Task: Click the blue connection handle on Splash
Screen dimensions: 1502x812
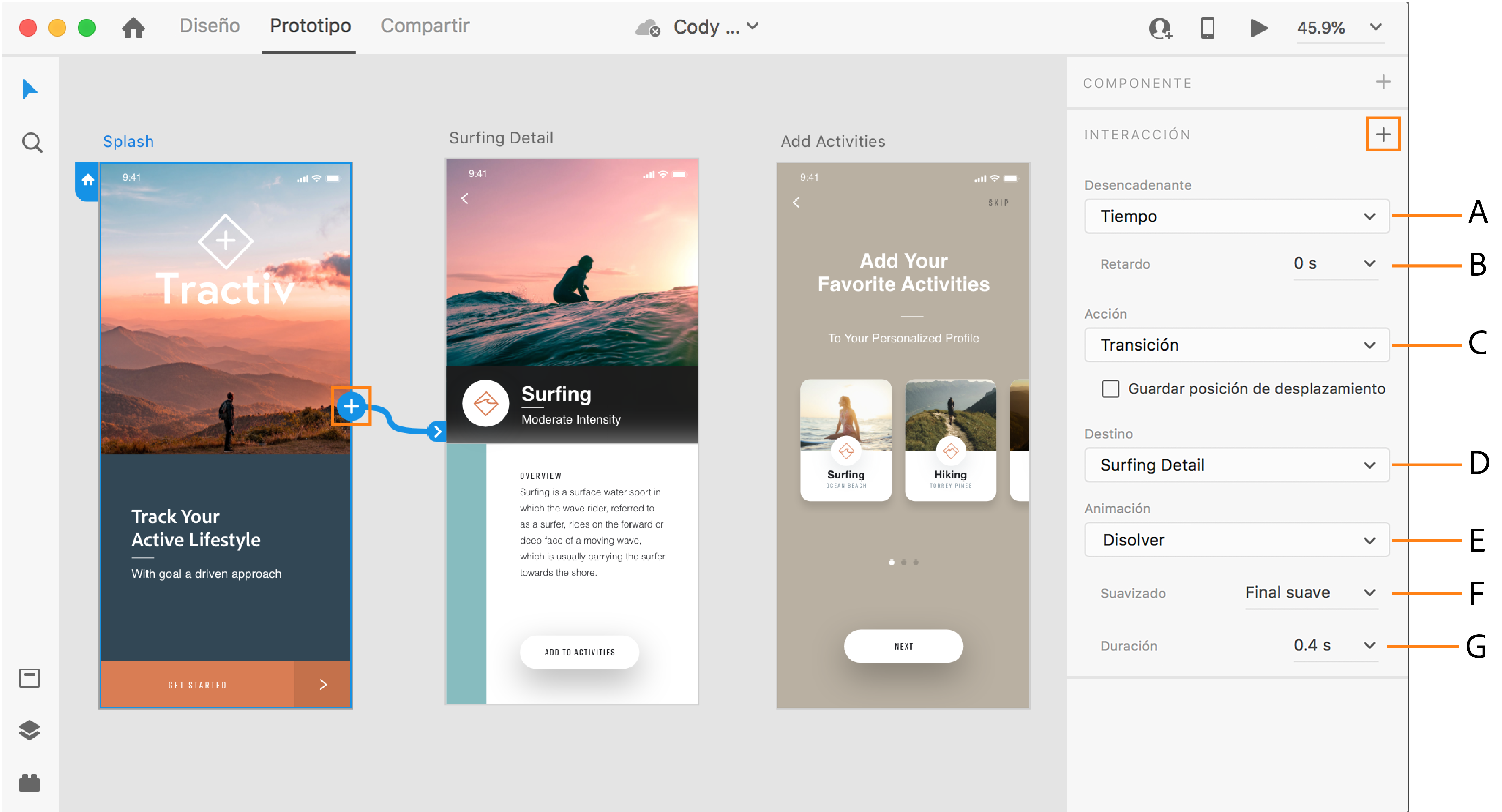Action: (x=352, y=407)
